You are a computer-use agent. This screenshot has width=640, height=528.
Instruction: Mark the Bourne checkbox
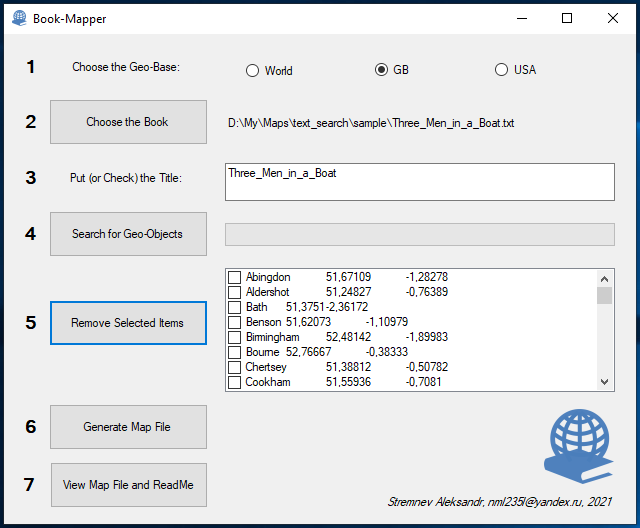tap(234, 352)
